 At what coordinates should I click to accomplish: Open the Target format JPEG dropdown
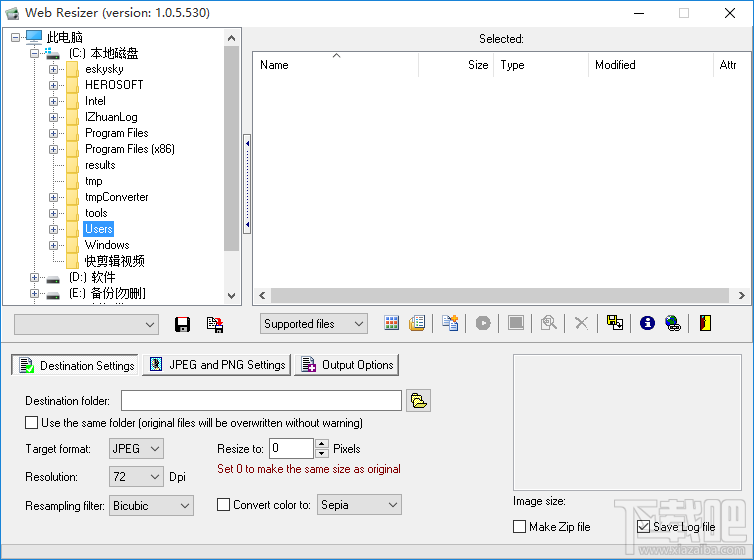(136, 448)
